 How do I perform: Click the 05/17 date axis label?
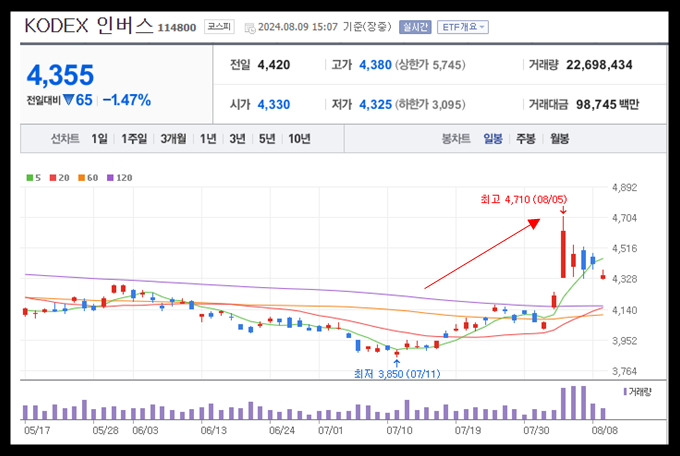(37, 430)
